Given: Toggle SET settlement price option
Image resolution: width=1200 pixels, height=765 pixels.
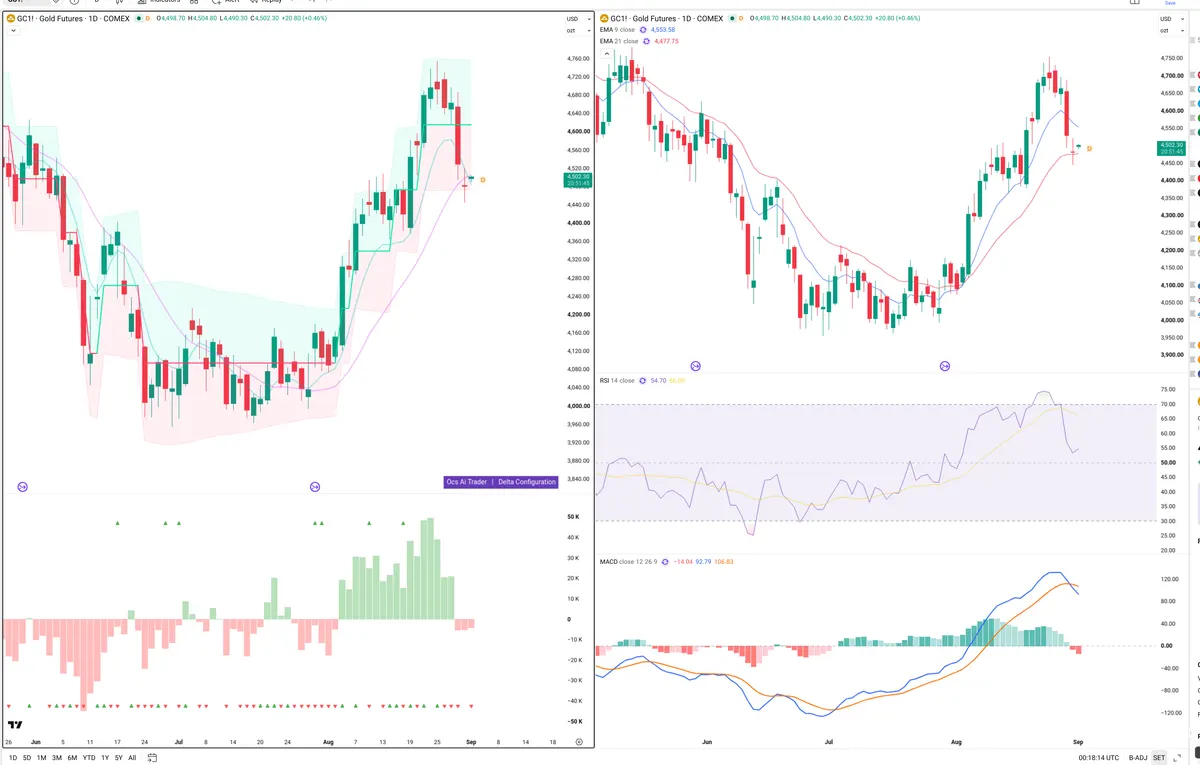Looking at the screenshot, I should (x=1159, y=758).
